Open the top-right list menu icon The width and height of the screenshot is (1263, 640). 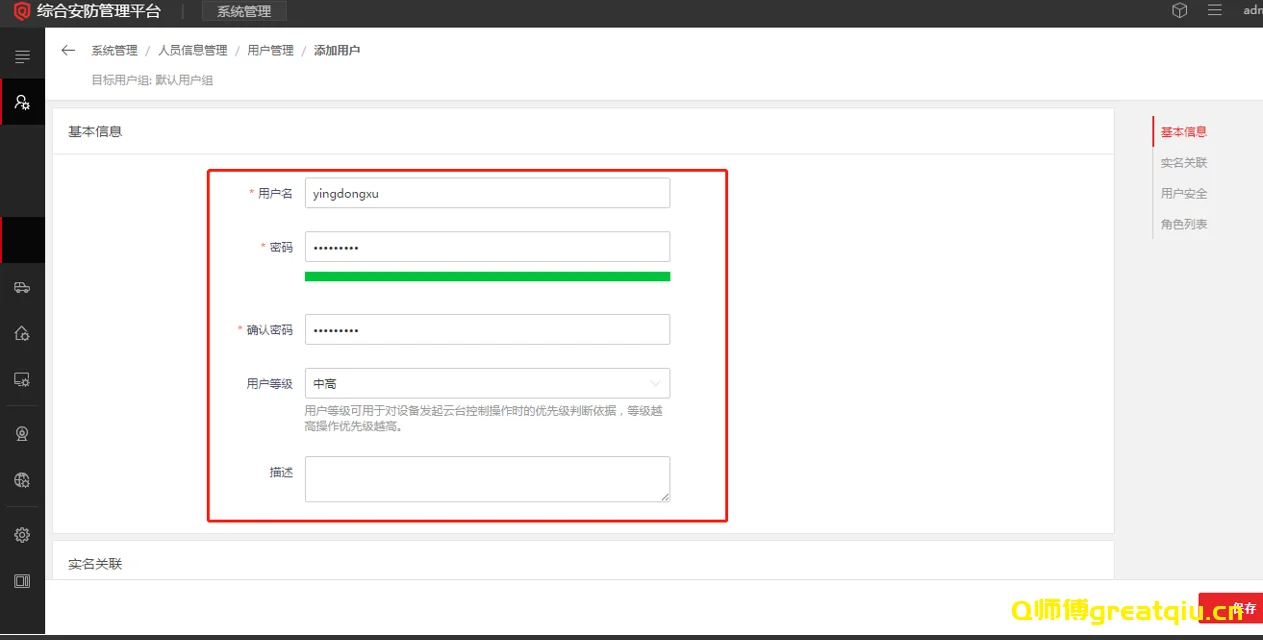click(1215, 11)
